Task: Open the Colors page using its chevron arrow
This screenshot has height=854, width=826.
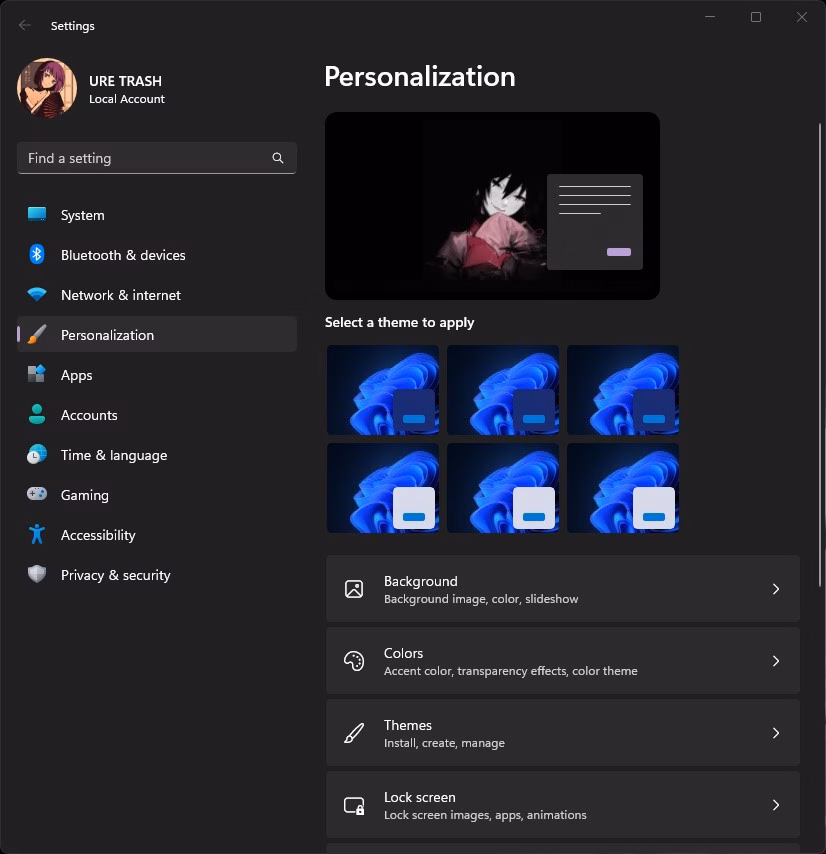Action: coord(776,661)
